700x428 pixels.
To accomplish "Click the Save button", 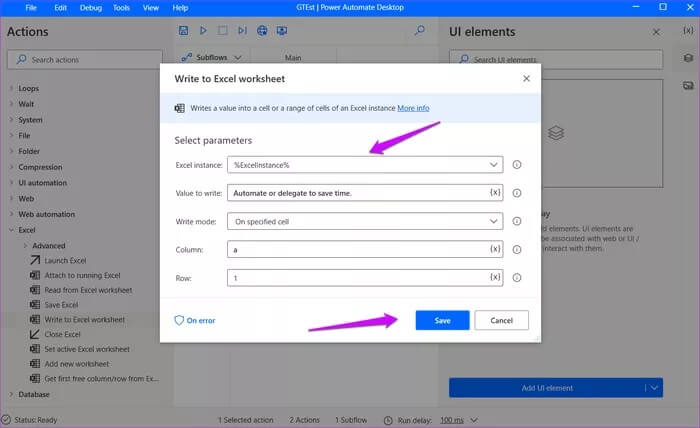I will 442,320.
